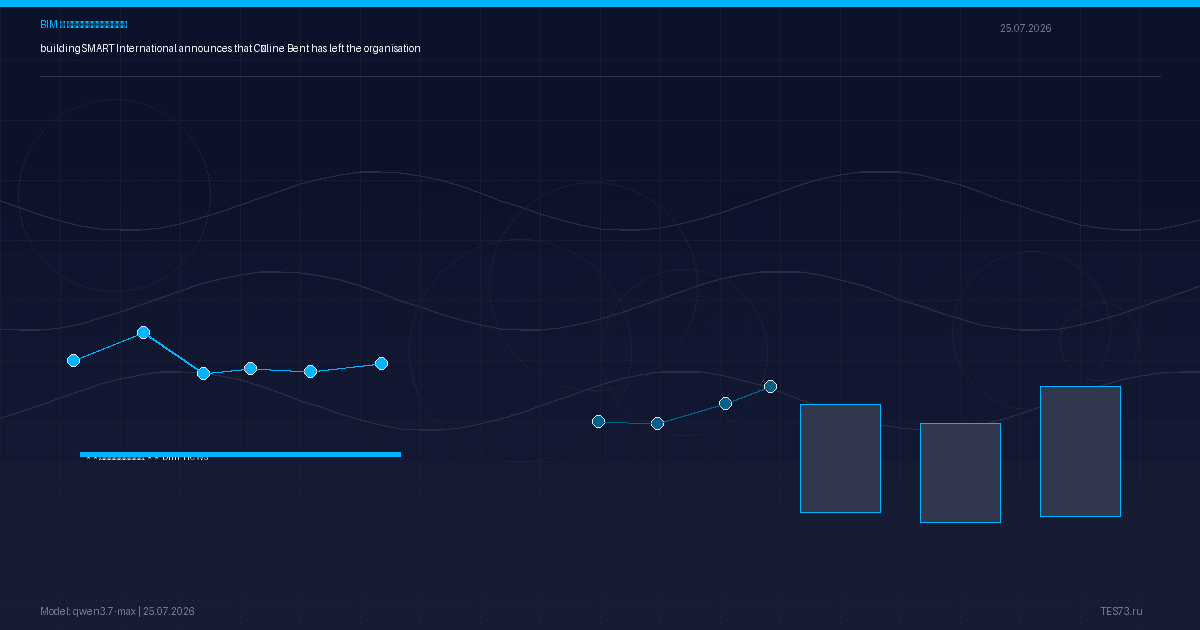Select the second point of the dark teal line
This screenshot has height=630, width=1200.
click(x=657, y=423)
